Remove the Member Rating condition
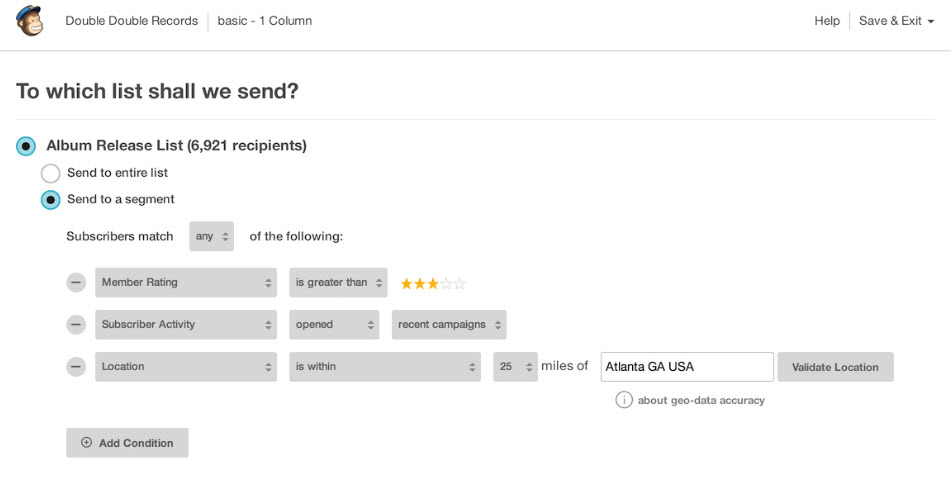 pos(76,282)
